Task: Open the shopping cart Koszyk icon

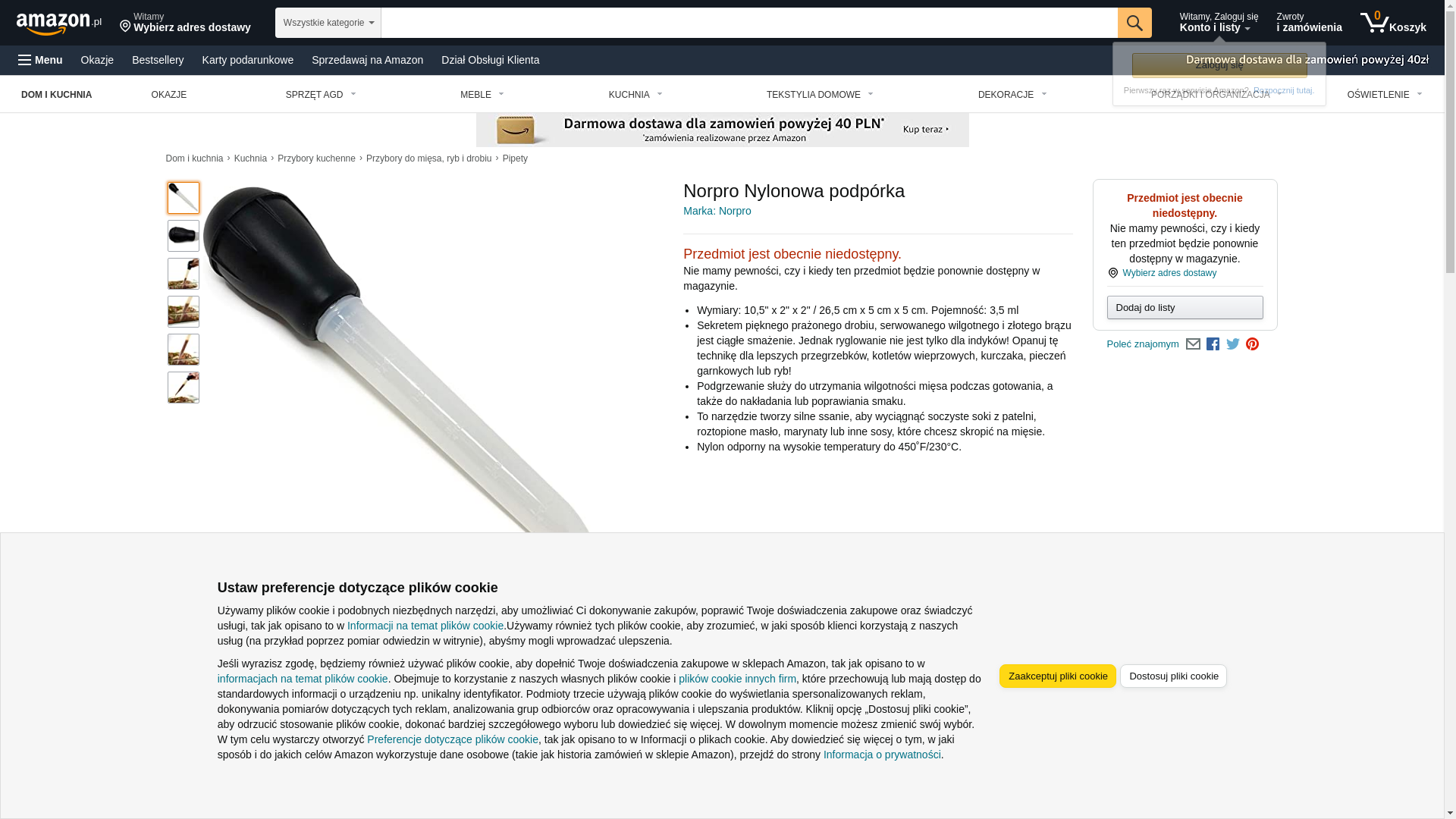Action: coord(1393,23)
